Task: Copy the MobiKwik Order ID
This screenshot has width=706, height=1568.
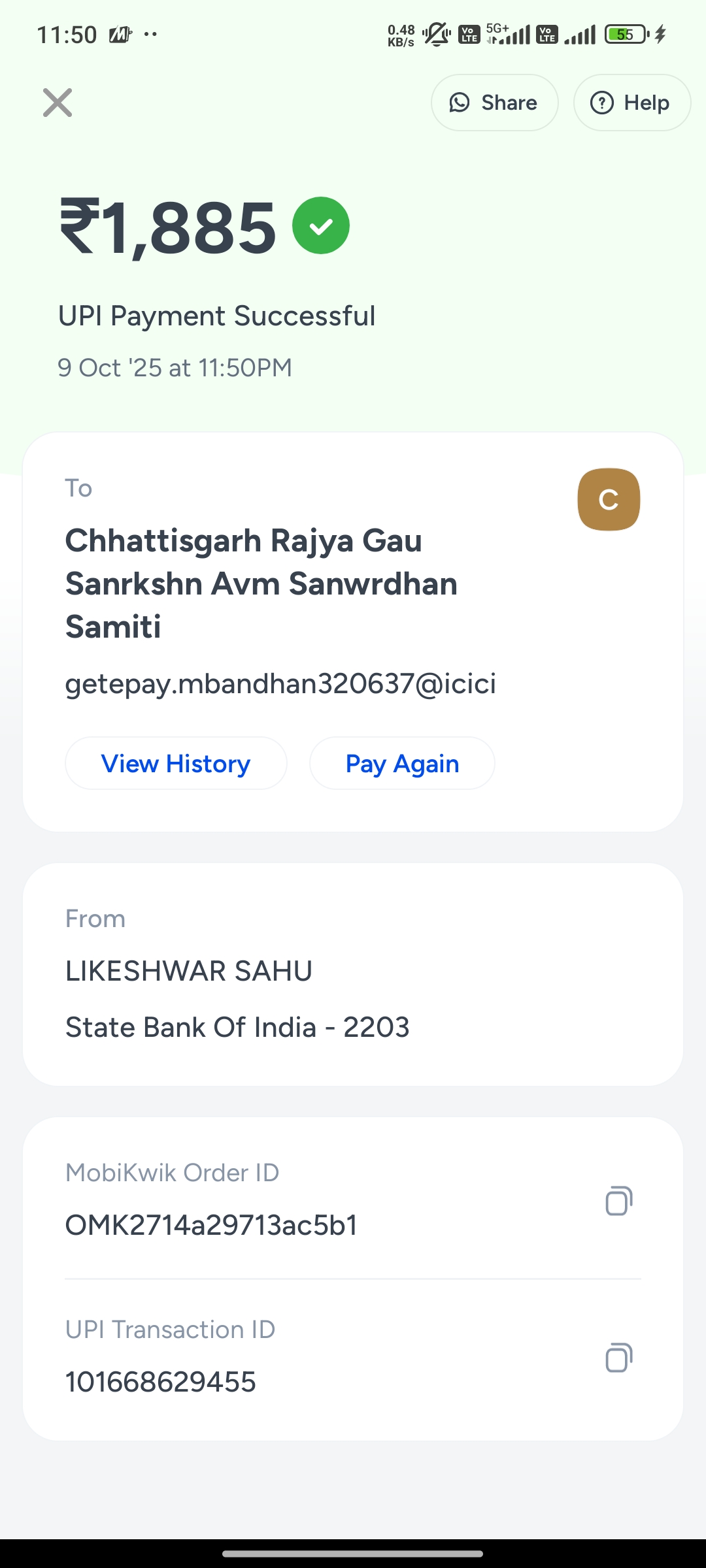Action: tap(618, 1201)
